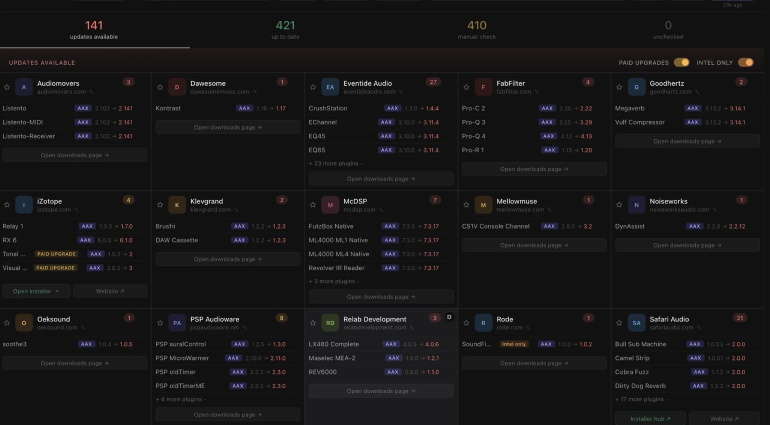Click the iZotope 'I' vendor avatar
770x425 pixels.
click(24, 205)
